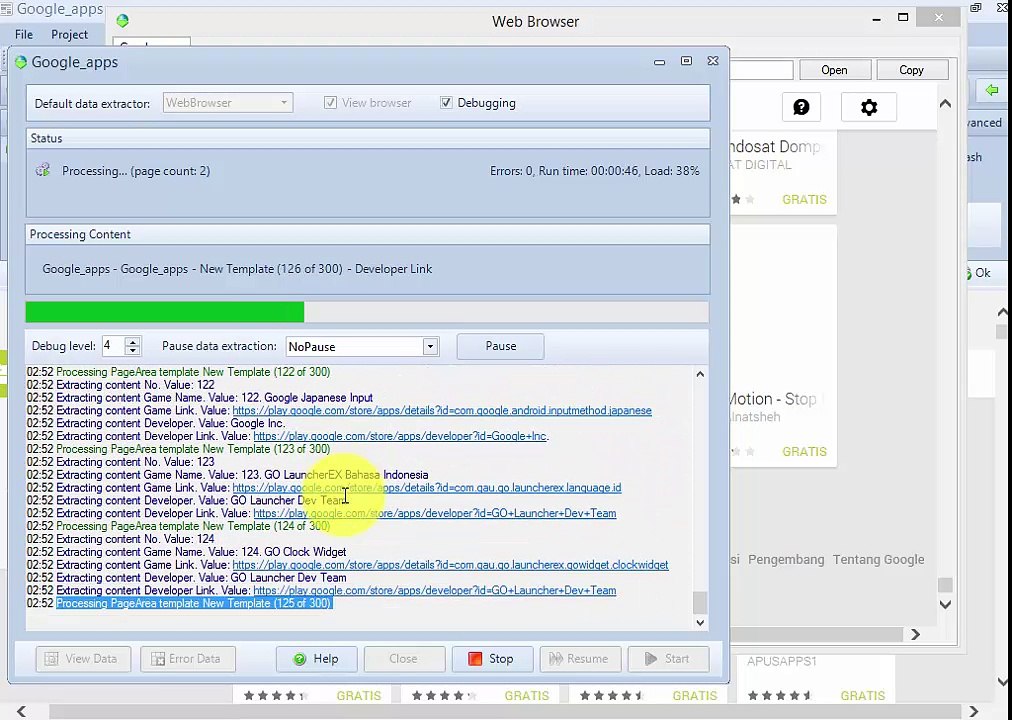Click the debug log scrollbar thumb
The image size is (1012, 720).
(x=700, y=603)
